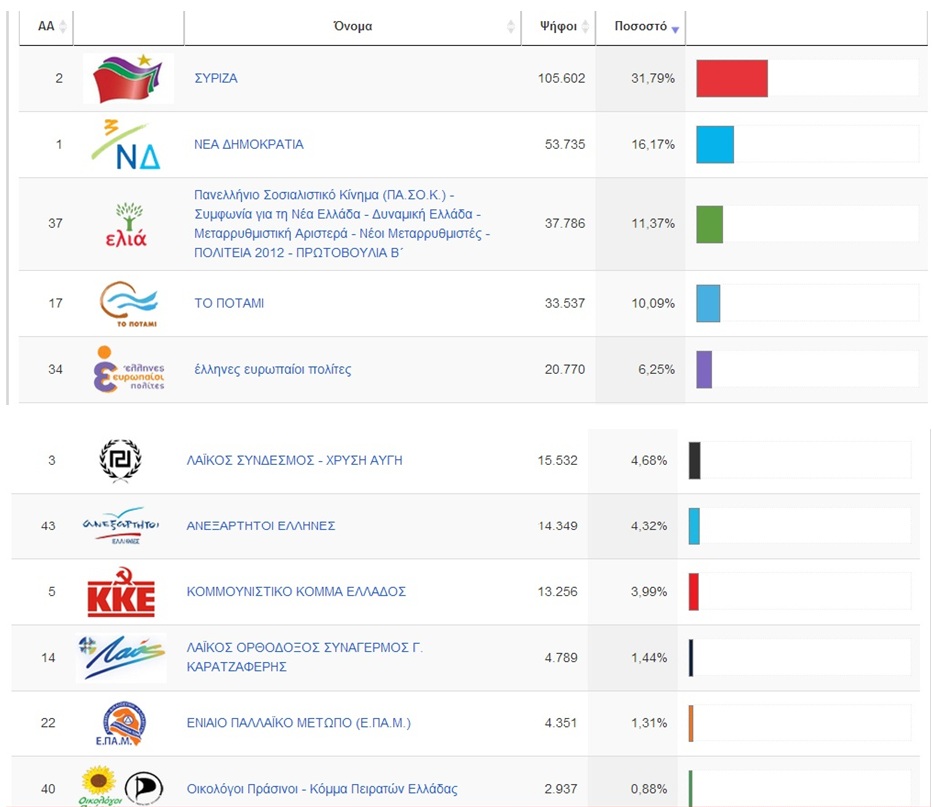Open ΚΟΜΜΟΥΝΙΣΤΙΚΟ ΚΟΜΜΑ ΕΛΛΑΔΟΣ link

[296, 592]
